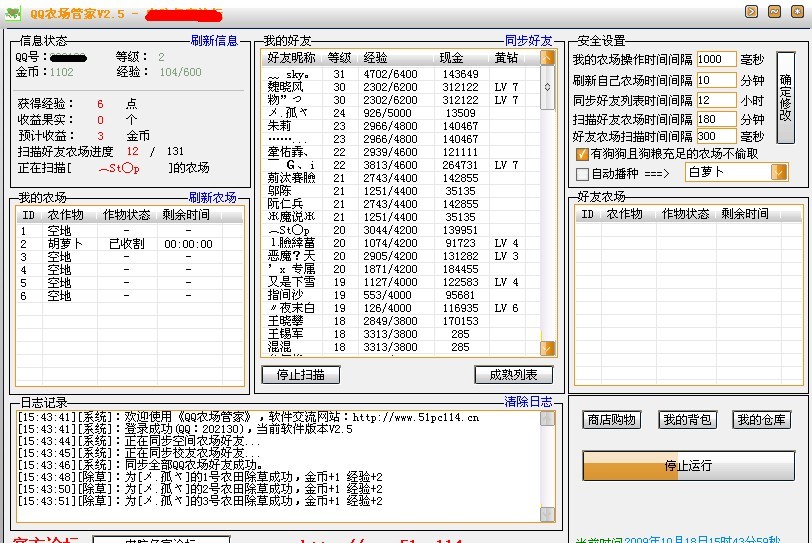
Task: Open 我的仓库
Action: pyautogui.click(x=761, y=419)
